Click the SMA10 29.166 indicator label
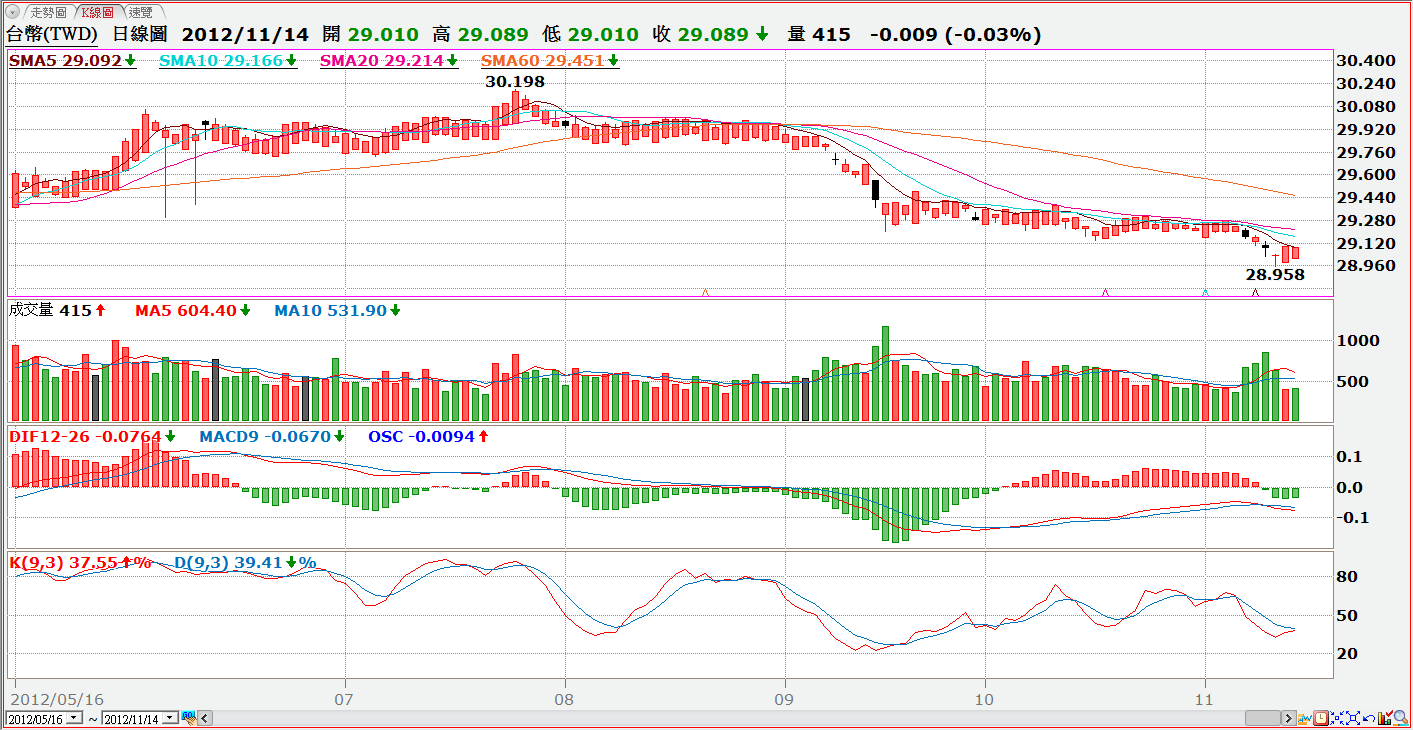This screenshot has width=1413, height=730. [x=228, y=61]
